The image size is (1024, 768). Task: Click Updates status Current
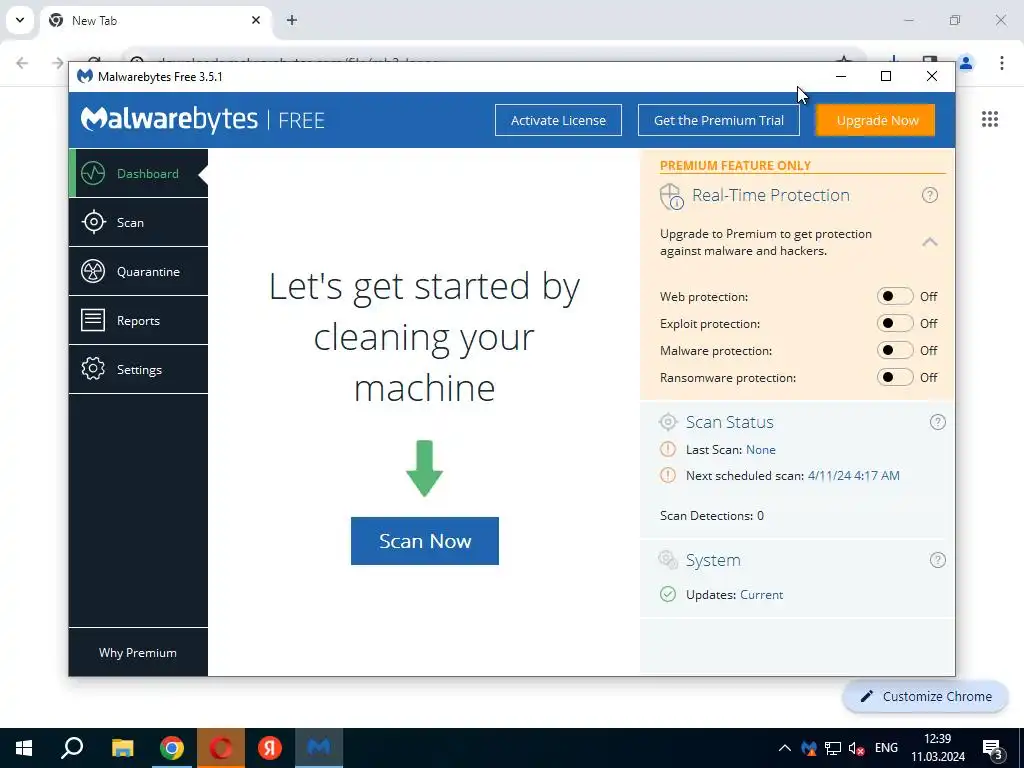(761, 594)
